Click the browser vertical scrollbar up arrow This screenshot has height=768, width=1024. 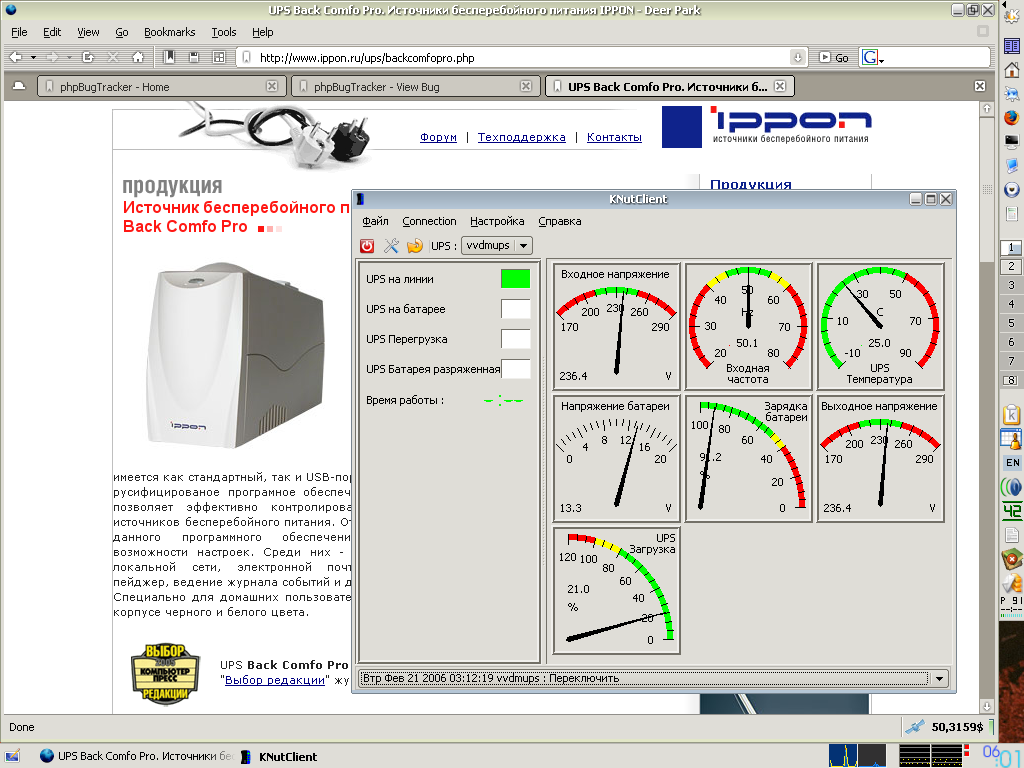click(x=987, y=108)
